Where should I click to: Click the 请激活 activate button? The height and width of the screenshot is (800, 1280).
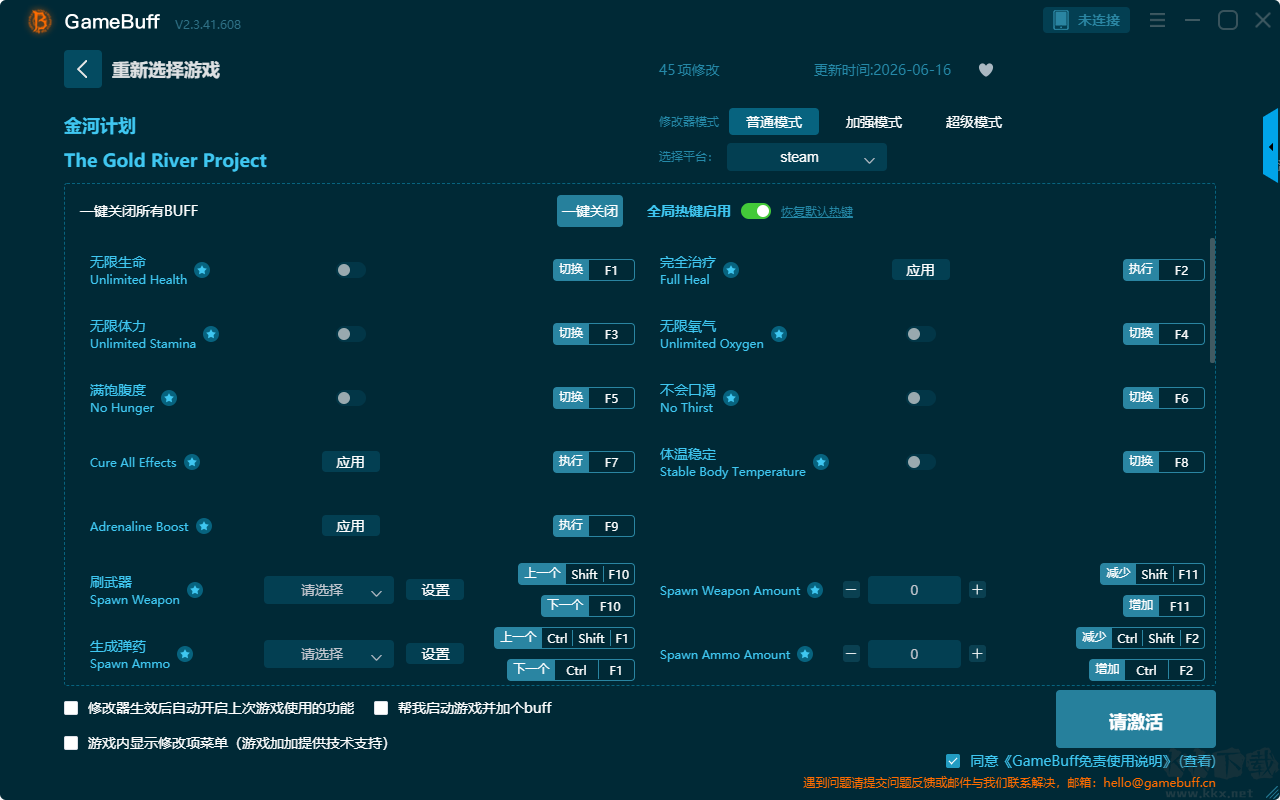[x=1136, y=721]
